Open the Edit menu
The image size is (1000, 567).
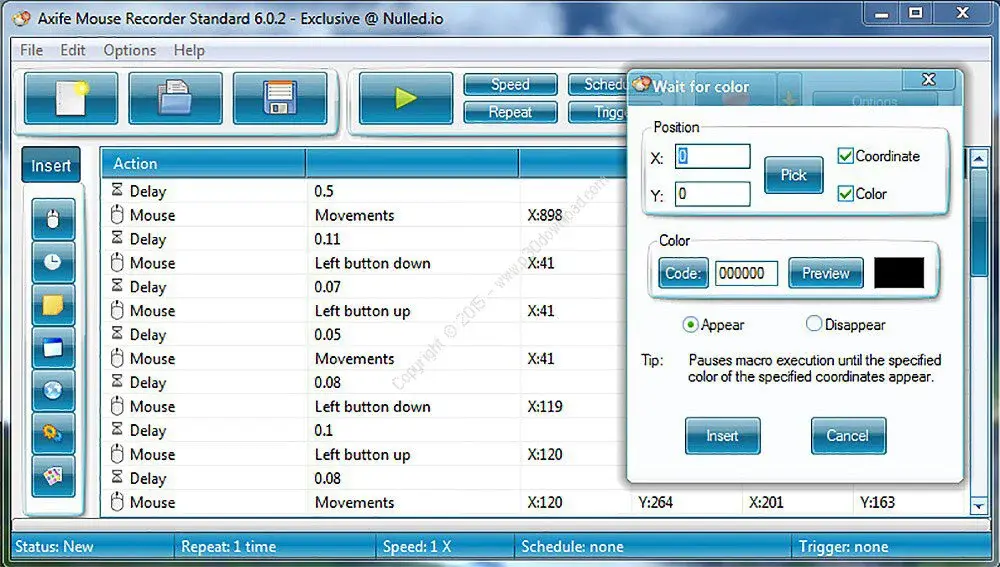(73, 50)
